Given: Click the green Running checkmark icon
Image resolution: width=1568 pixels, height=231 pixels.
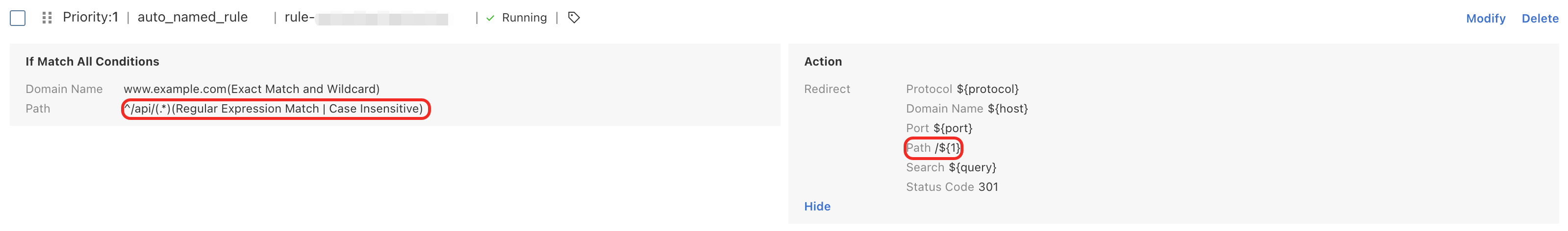Looking at the screenshot, I should [490, 18].
